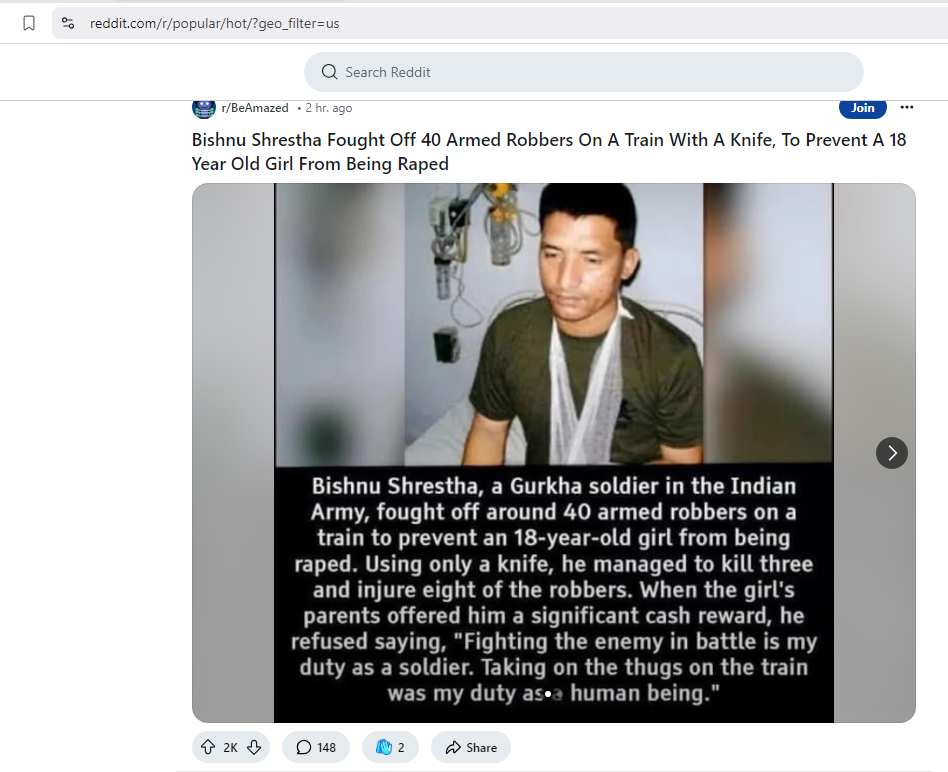Select the gallery pagination dot indicator
The width and height of the screenshot is (948, 772).
tap(548, 694)
